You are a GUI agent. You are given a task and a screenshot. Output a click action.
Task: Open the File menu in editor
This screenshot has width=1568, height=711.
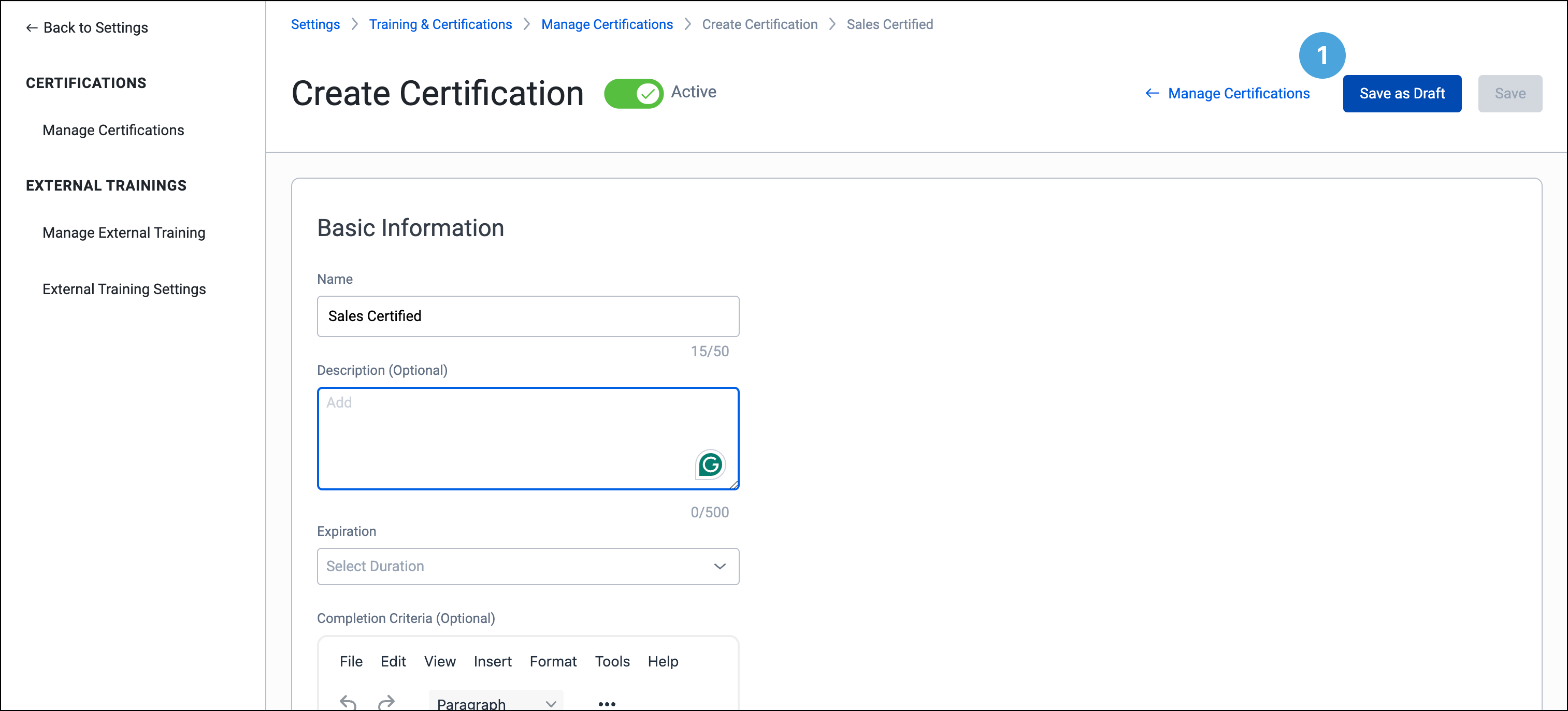click(x=351, y=662)
